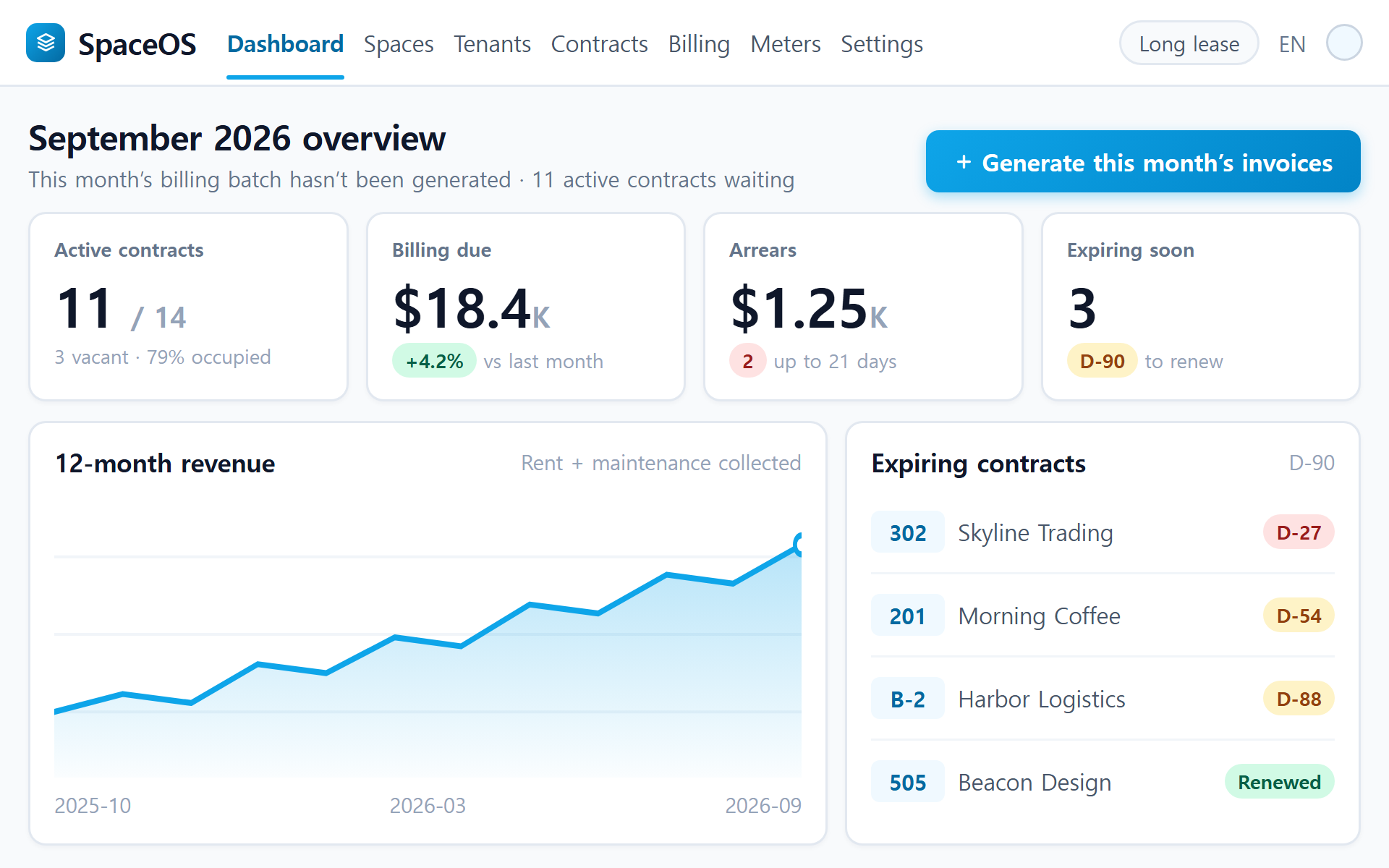
Task: Click the D-90 badge in Expiring soon card
Action: point(1102,361)
